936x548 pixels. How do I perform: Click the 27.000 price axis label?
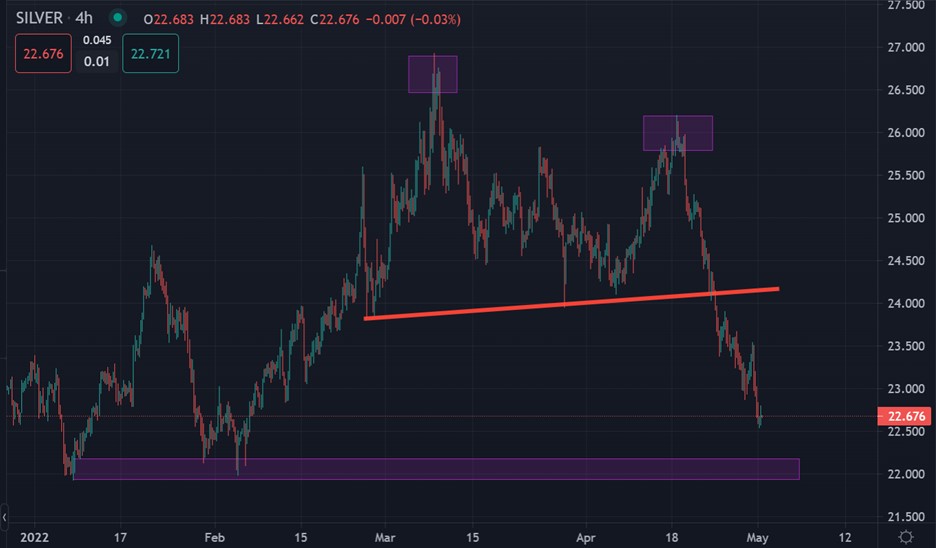click(x=906, y=47)
